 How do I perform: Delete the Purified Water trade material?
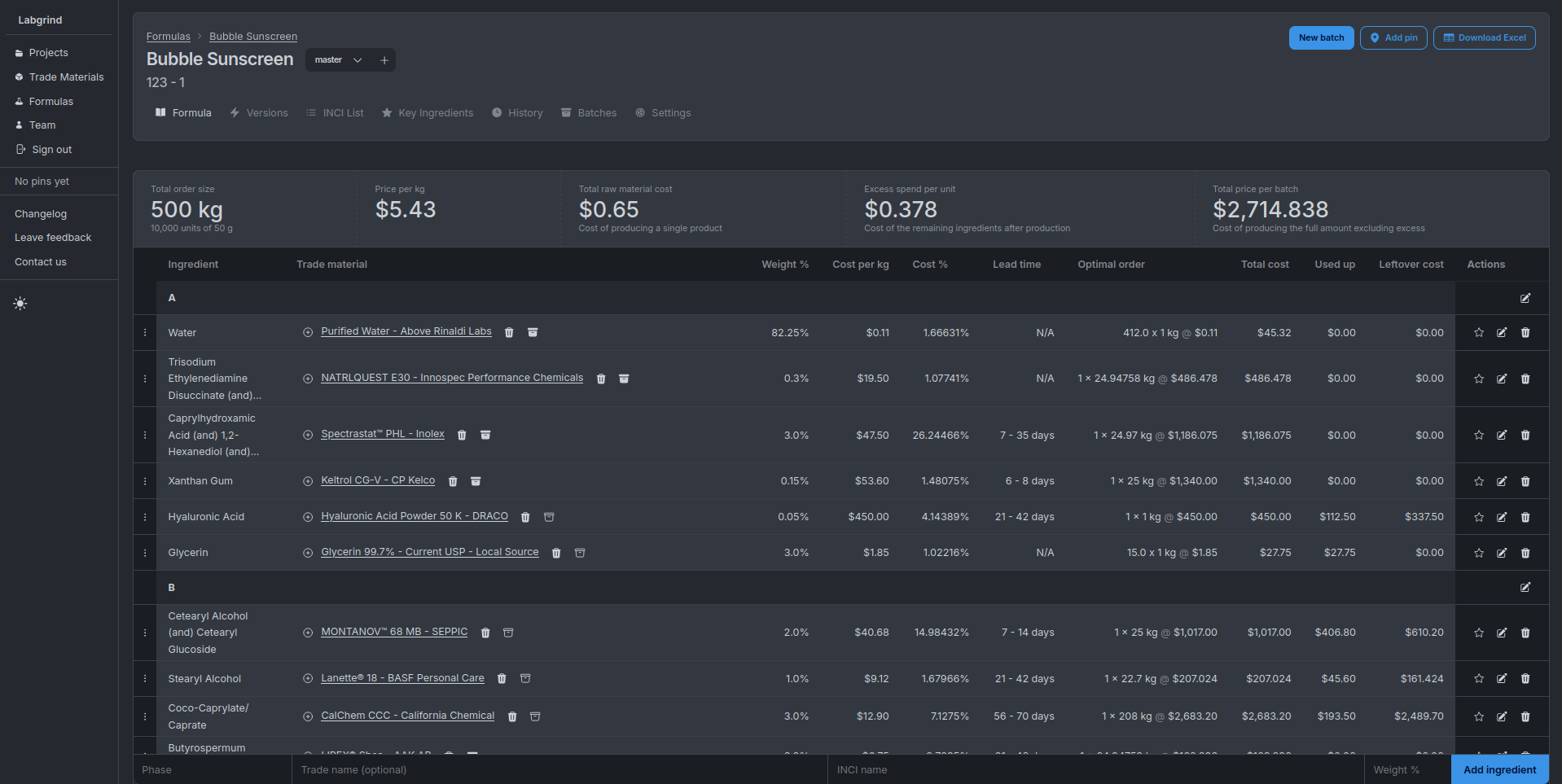509,332
